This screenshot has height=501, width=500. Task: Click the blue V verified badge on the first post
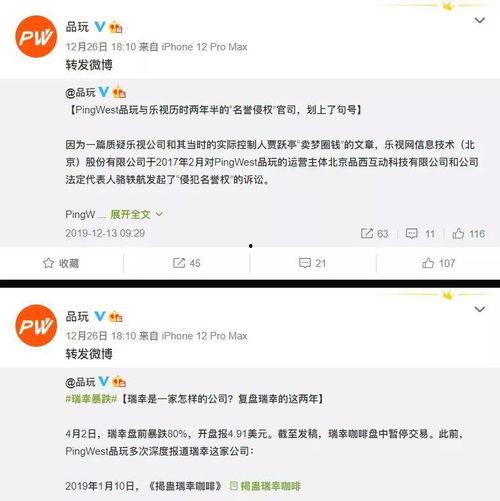(100, 27)
